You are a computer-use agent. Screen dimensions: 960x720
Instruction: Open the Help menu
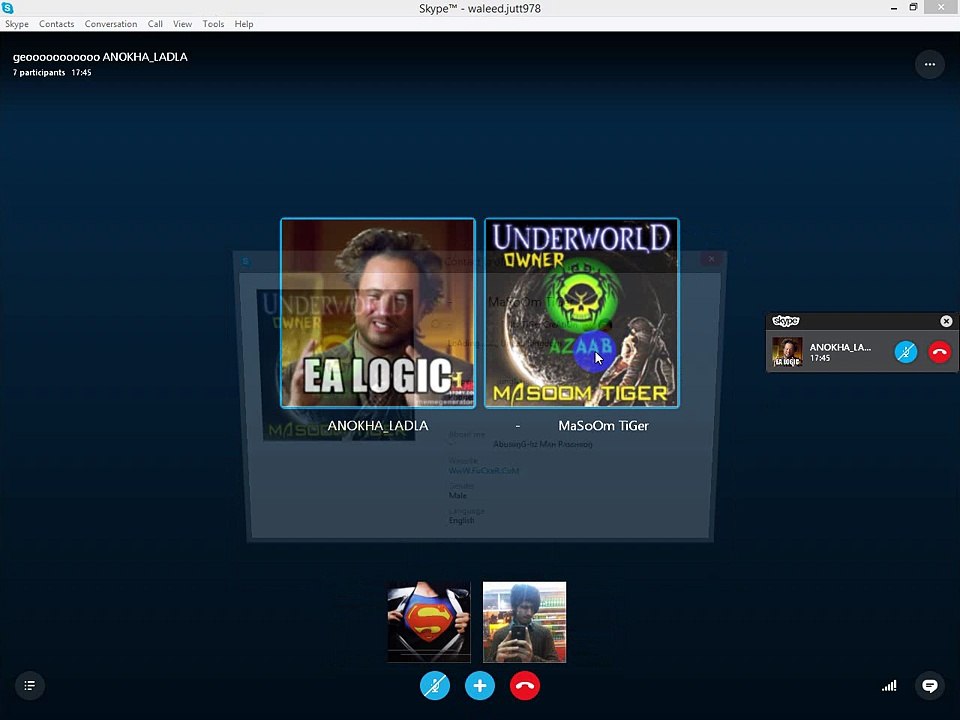click(244, 24)
